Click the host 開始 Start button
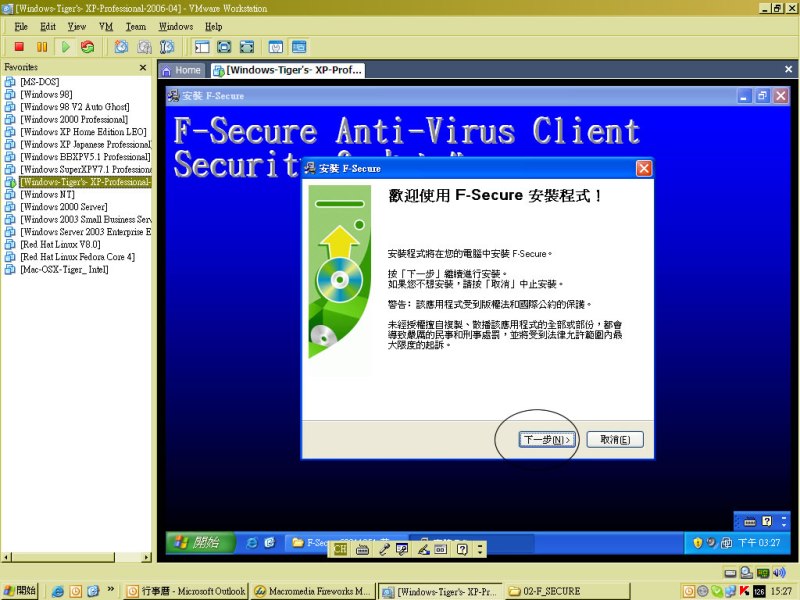 (19, 591)
